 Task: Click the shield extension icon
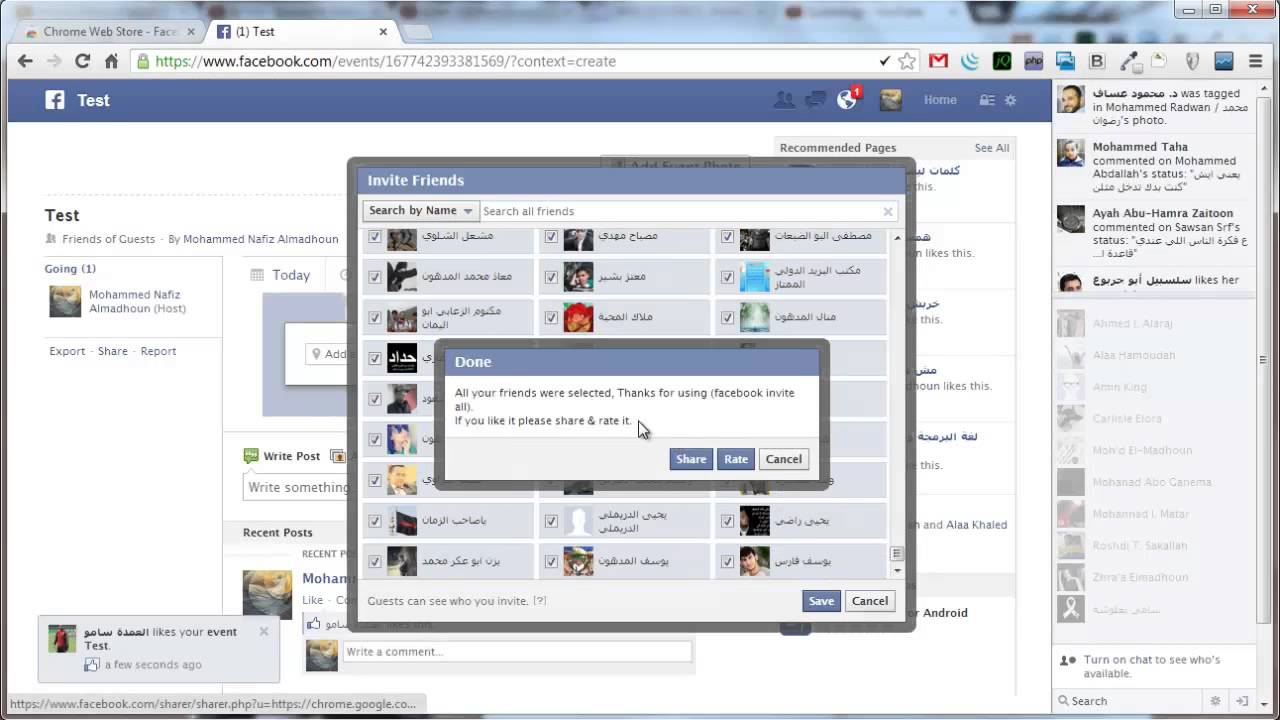1192,61
